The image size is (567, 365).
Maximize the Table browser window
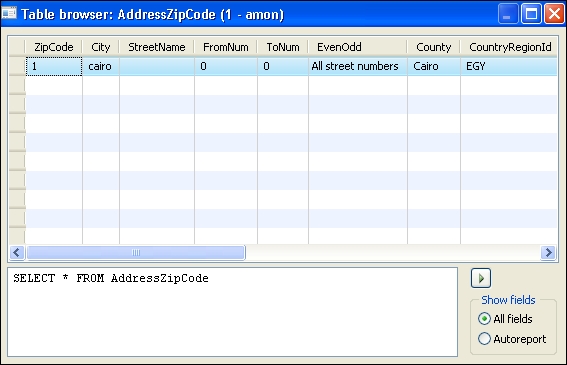click(x=531, y=14)
